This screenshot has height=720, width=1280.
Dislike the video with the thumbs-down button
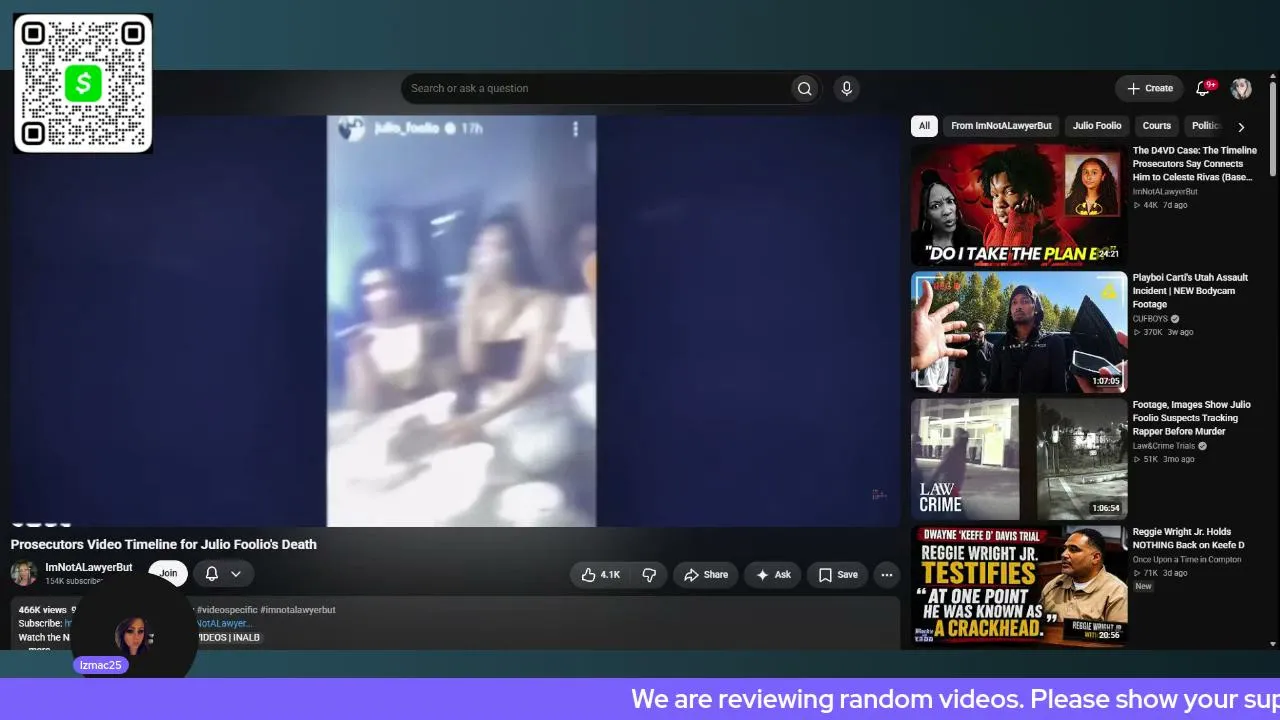click(x=649, y=575)
